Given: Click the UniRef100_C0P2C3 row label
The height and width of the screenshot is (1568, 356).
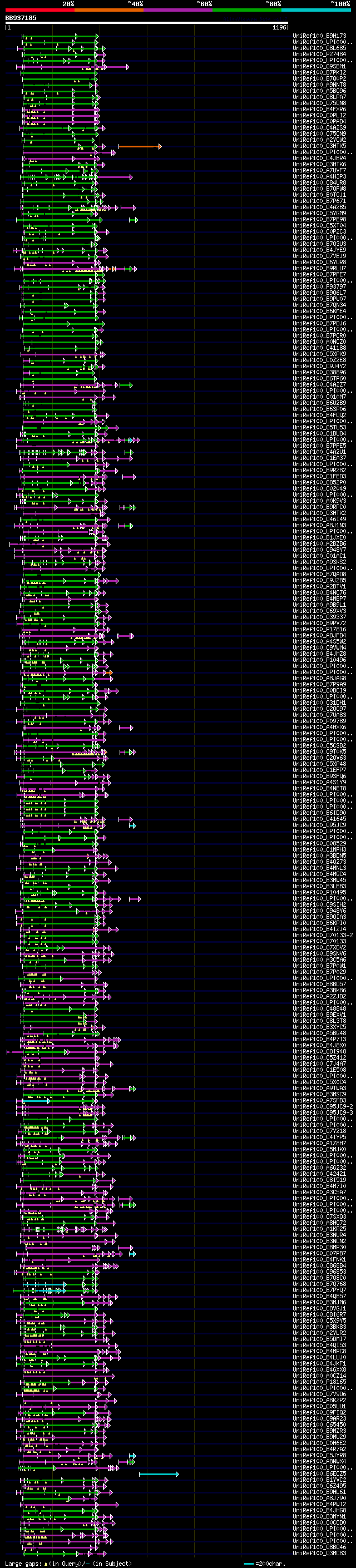Looking at the screenshot, I should tap(319, 232).
